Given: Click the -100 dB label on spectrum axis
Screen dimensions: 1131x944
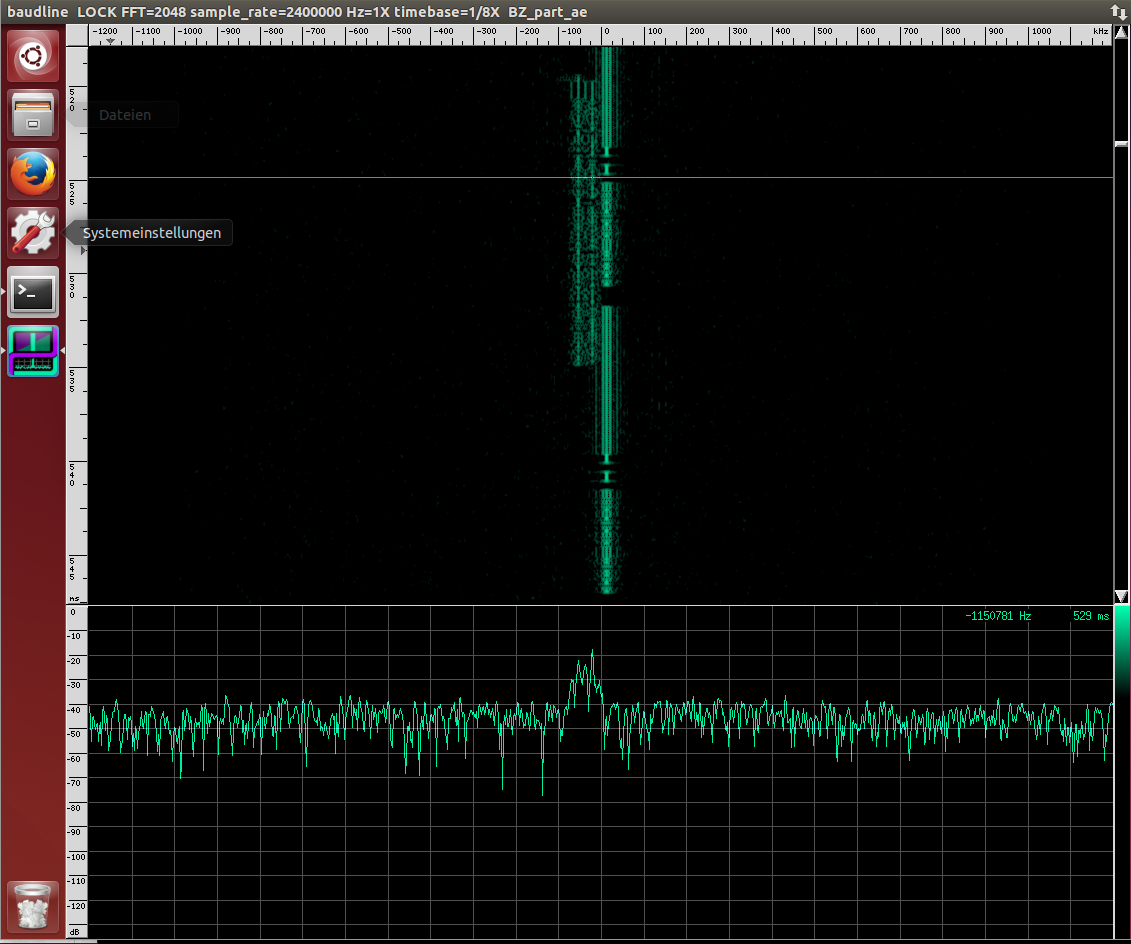Looking at the screenshot, I should pos(76,857).
